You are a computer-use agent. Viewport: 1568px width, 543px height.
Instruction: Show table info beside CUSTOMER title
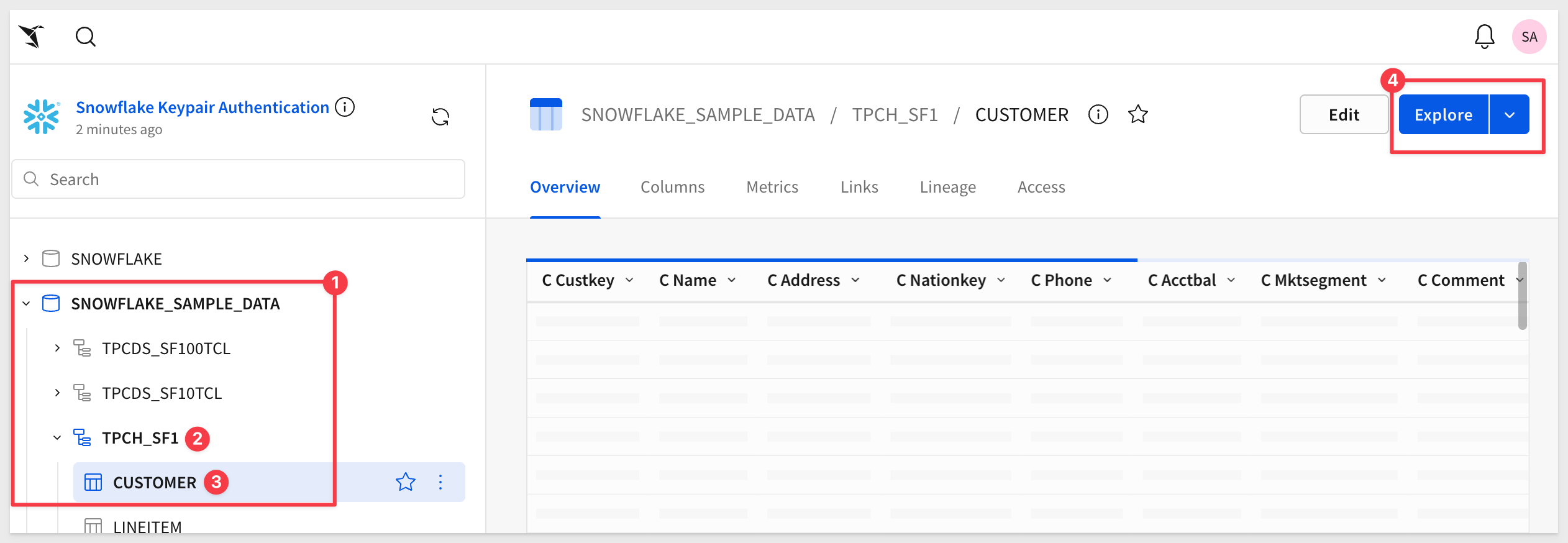point(1098,114)
